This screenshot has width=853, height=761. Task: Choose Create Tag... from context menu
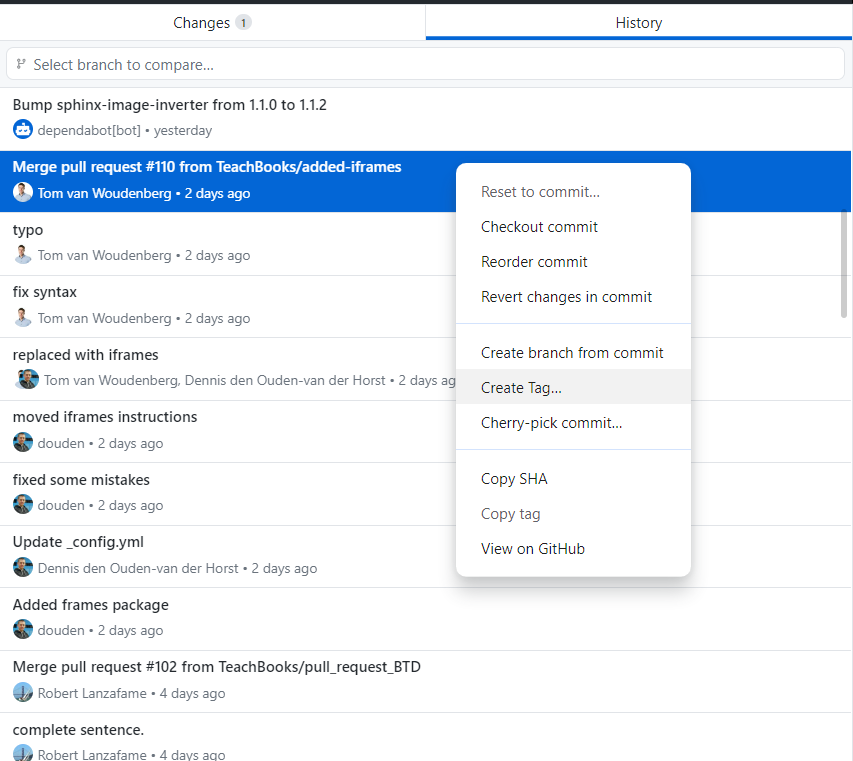point(521,388)
